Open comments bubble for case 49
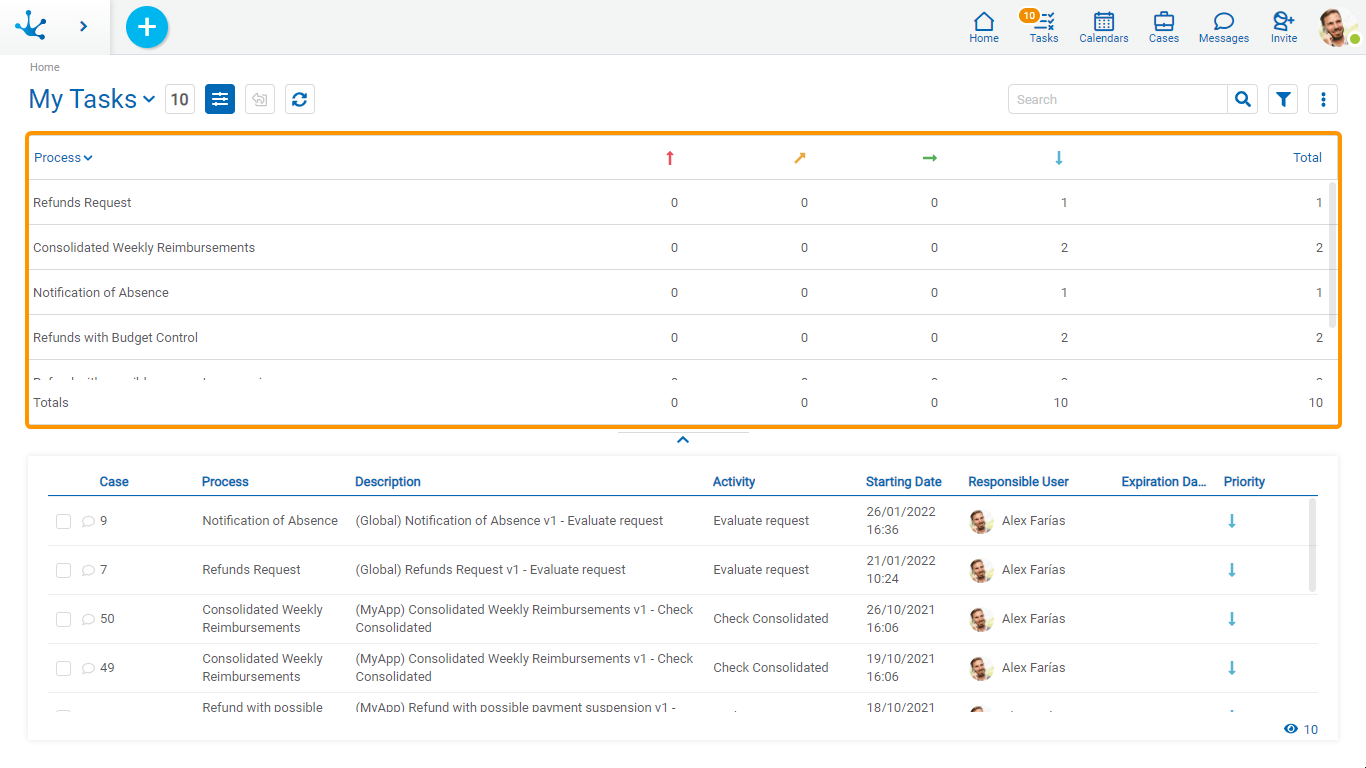This screenshot has height=768, width=1366. pos(88,668)
